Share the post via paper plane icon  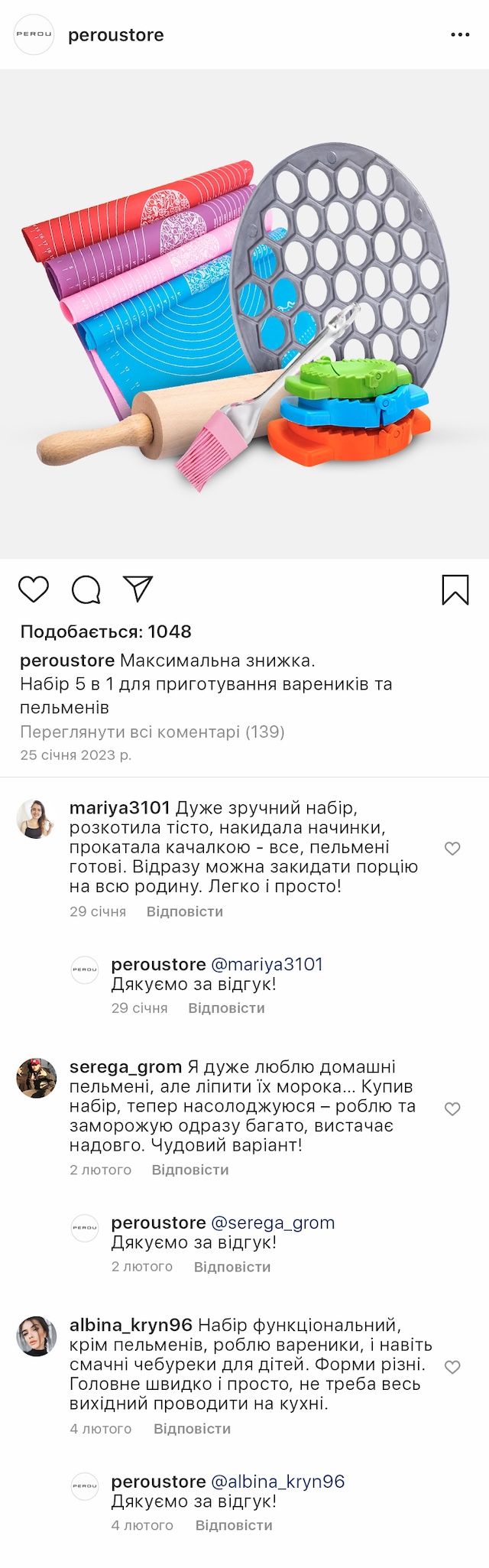click(138, 589)
